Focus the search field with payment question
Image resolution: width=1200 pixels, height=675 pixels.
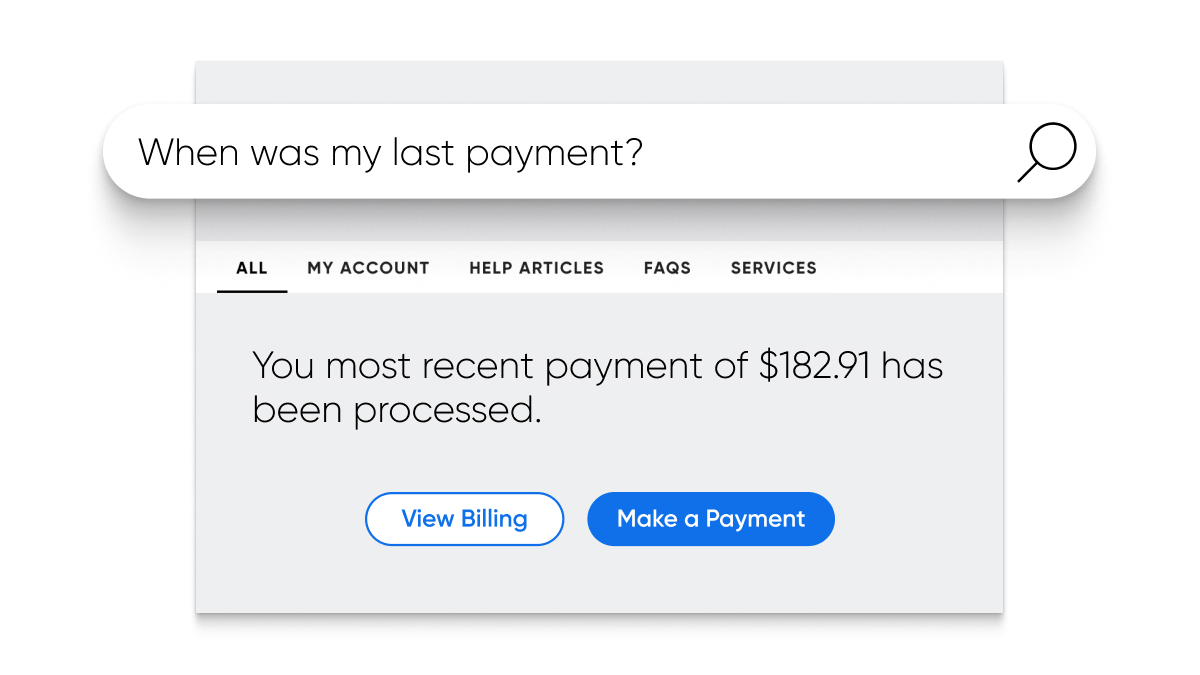[x=599, y=151]
